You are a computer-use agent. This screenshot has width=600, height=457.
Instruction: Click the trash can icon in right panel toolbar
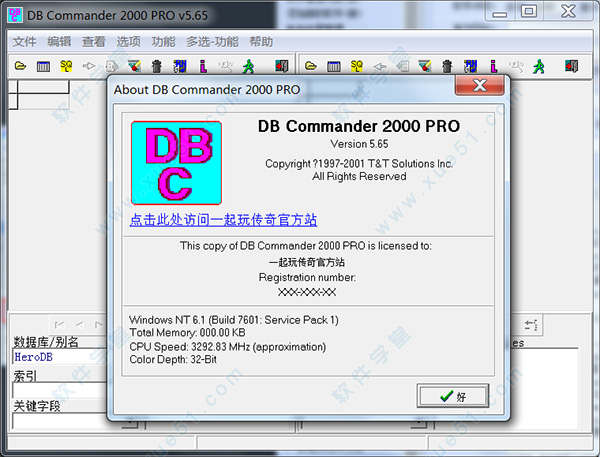click(x=447, y=66)
